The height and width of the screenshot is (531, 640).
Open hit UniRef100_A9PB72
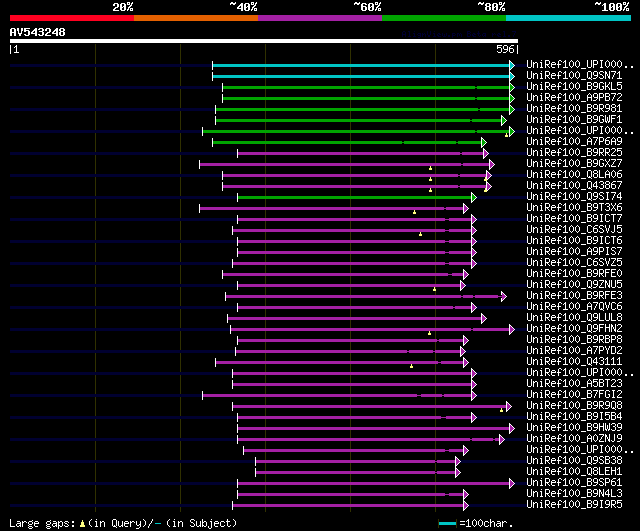574,98
